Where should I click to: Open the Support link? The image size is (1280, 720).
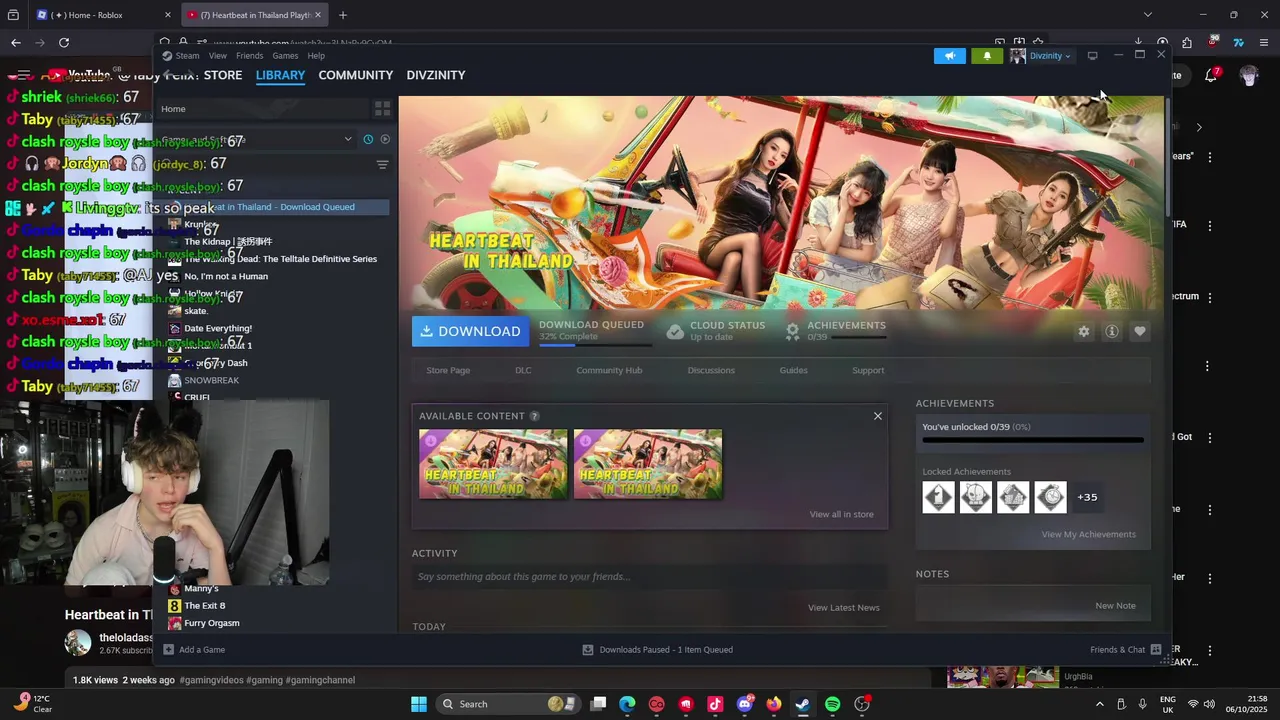coord(868,370)
